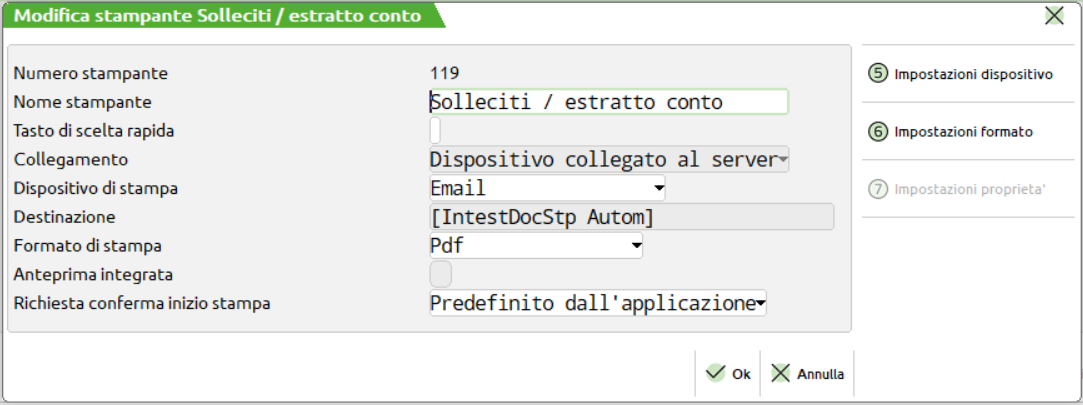Select the Impostazioni proprieta' entry

click(969, 190)
